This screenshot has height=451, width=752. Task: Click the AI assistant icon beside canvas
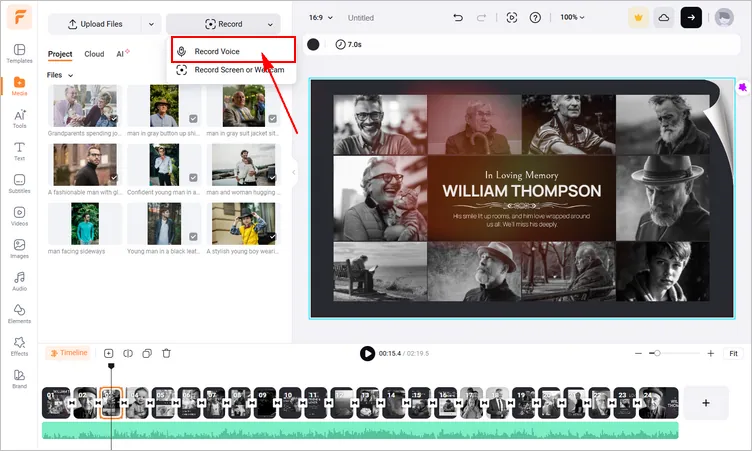[x=742, y=87]
